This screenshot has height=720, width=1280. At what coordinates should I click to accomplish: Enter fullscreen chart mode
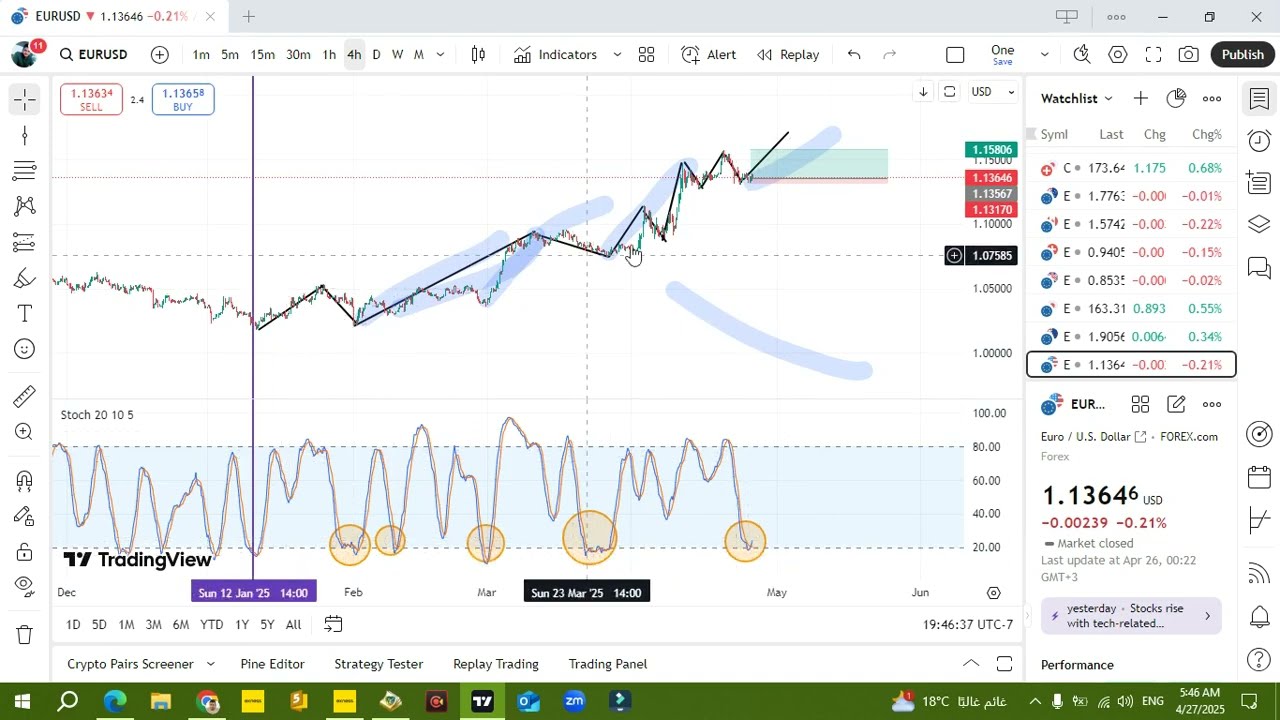point(1153,55)
